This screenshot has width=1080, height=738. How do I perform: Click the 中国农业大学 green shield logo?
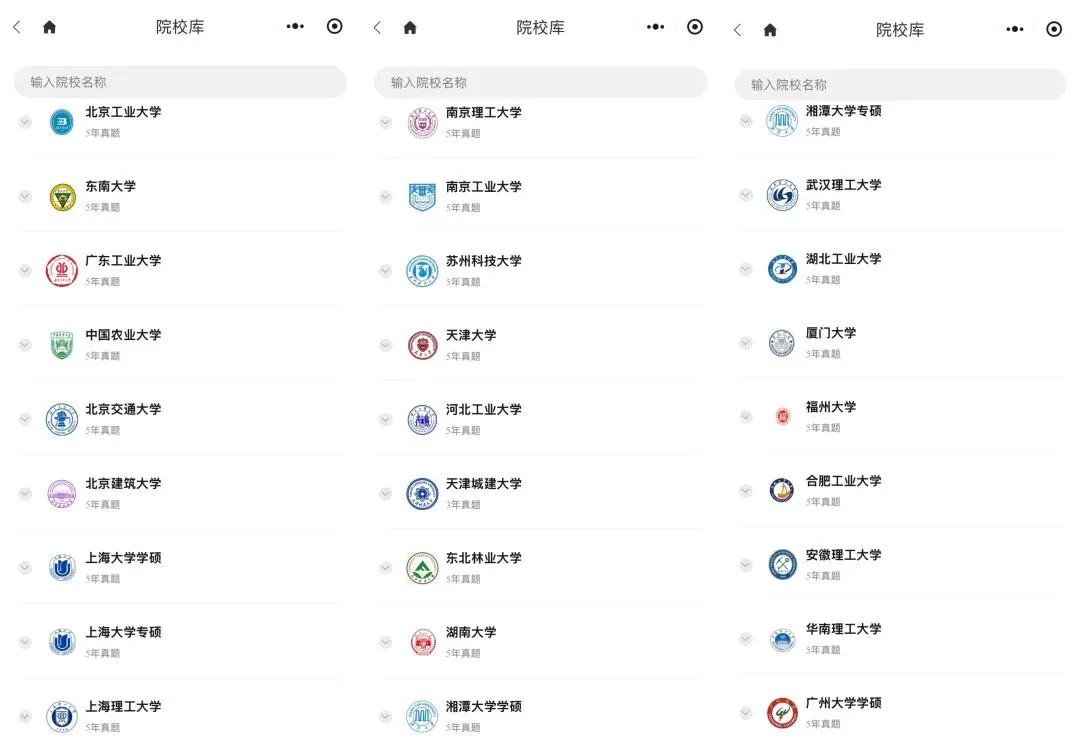[x=61, y=345]
